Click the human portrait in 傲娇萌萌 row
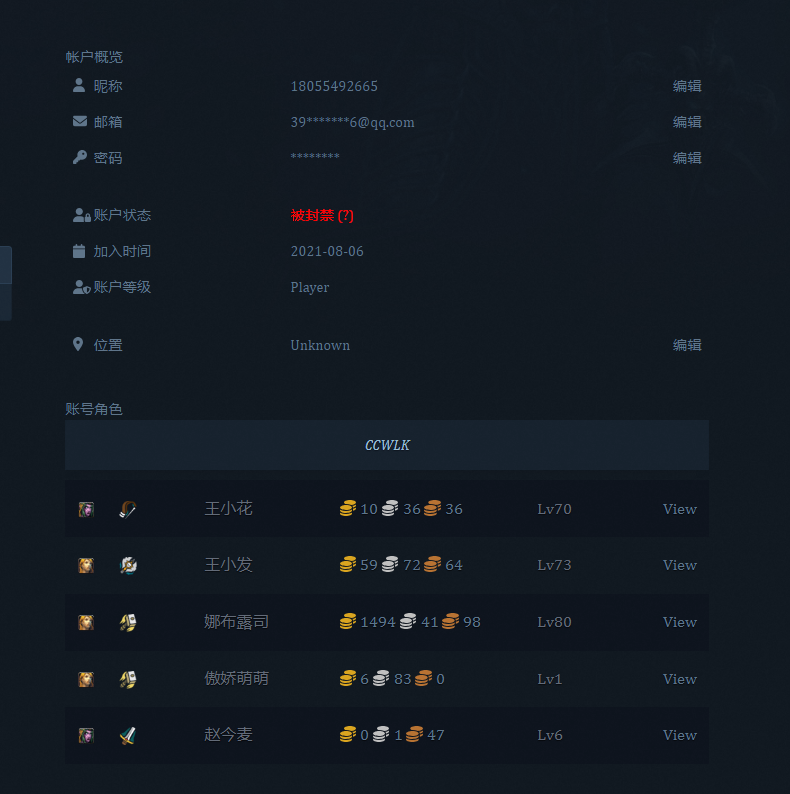The image size is (790, 794). tap(86, 679)
